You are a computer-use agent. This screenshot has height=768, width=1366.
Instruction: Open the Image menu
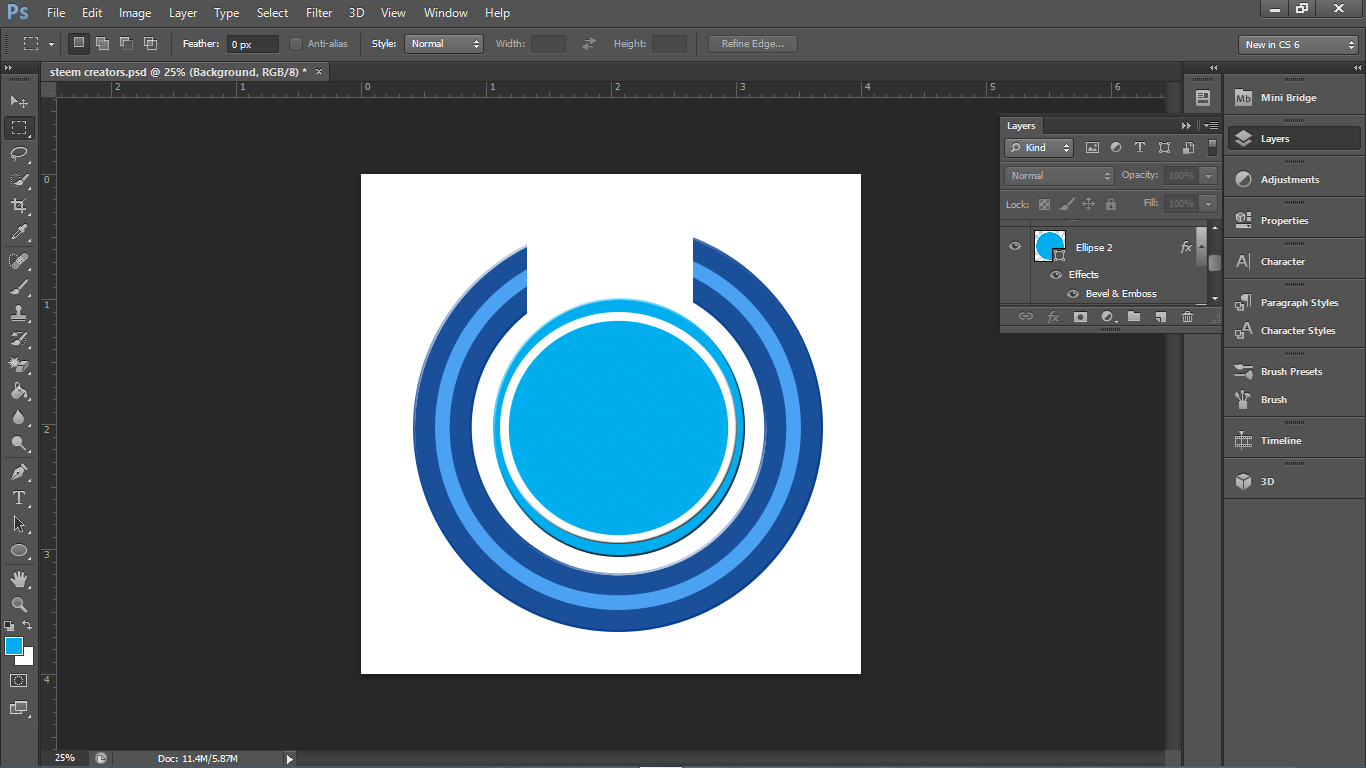135,13
